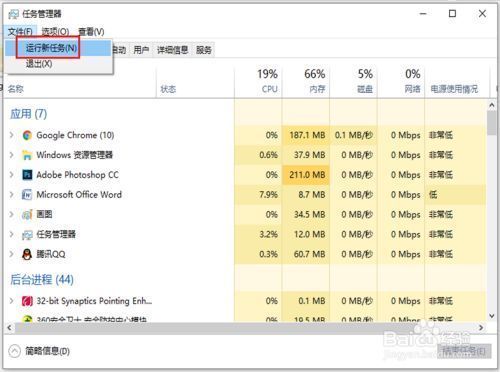The height and width of the screenshot is (372, 500).
Task: Click the vertical scrollbar down arrow
Action: pyautogui.click(x=492, y=315)
